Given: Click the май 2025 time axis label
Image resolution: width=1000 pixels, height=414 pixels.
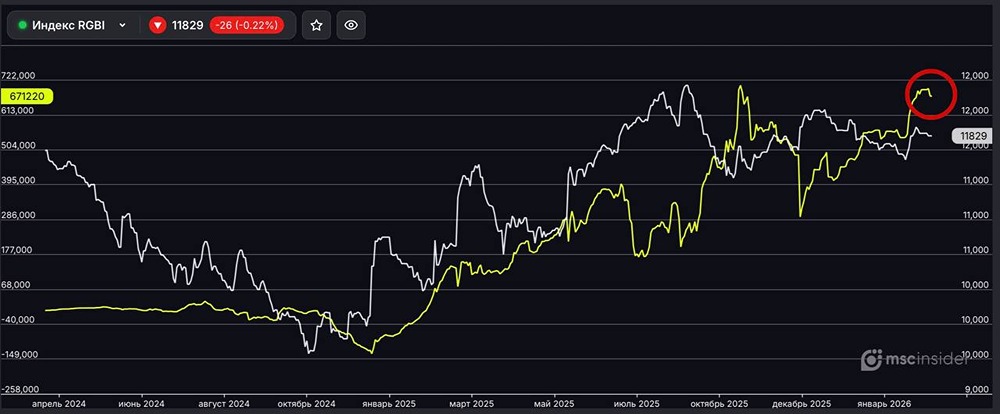Looking at the screenshot, I should (x=556, y=403).
